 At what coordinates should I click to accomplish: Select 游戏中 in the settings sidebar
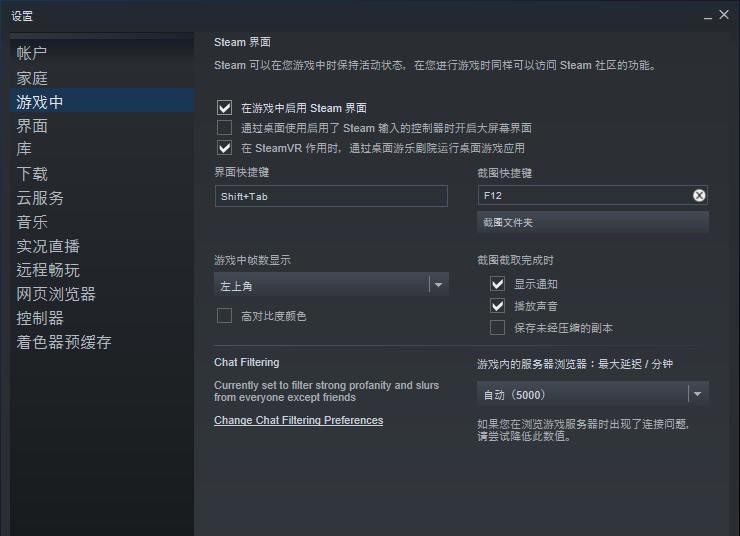pyautogui.click(x=102, y=101)
